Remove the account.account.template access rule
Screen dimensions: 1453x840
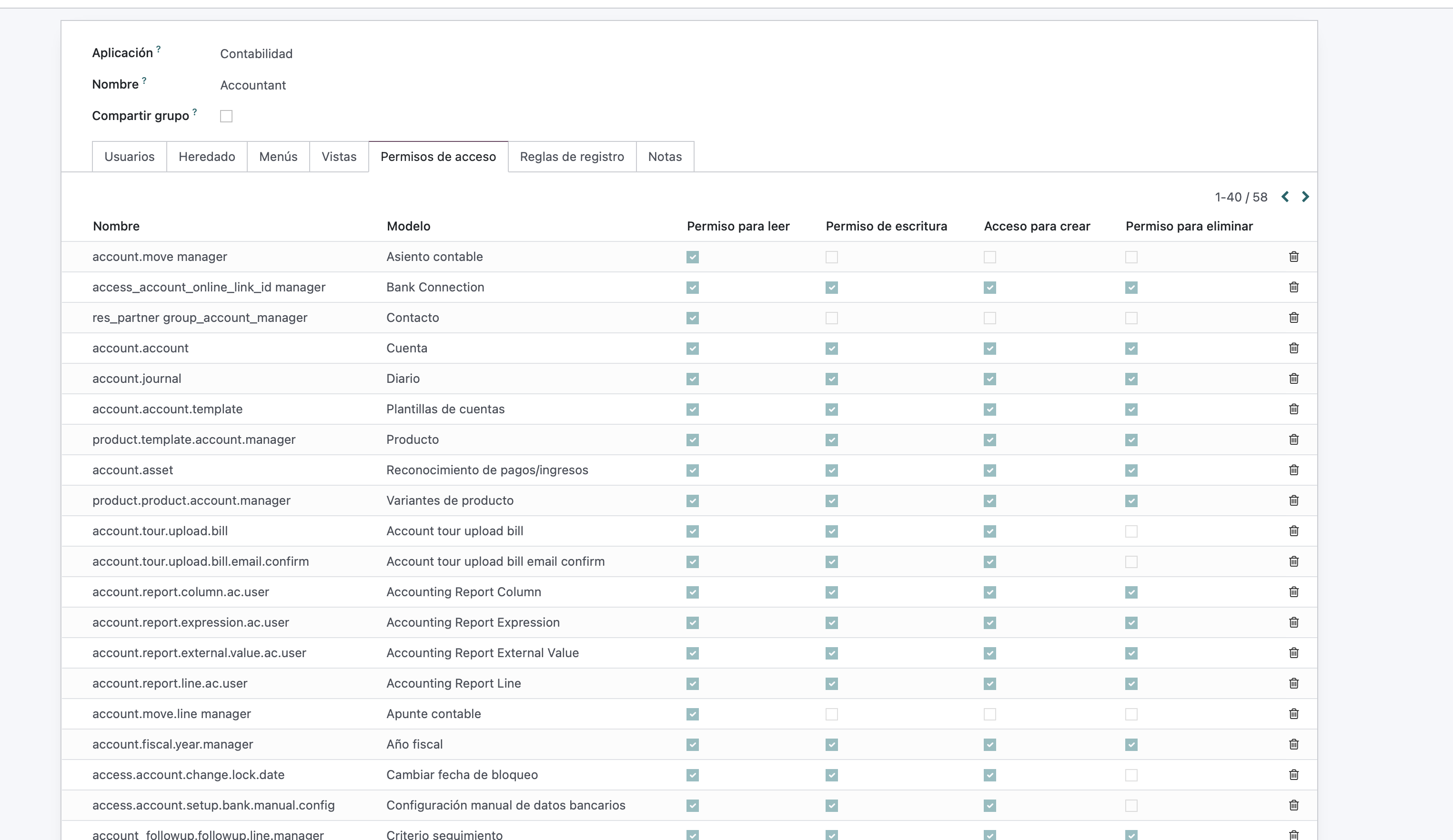point(1293,410)
